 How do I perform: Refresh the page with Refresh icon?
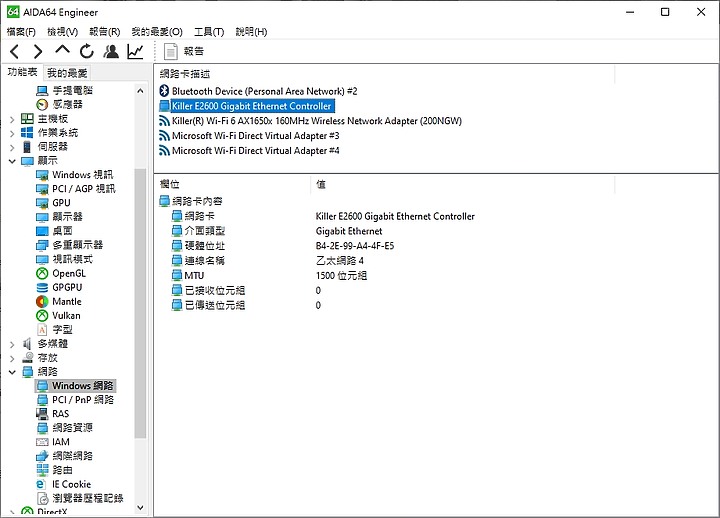click(x=86, y=51)
